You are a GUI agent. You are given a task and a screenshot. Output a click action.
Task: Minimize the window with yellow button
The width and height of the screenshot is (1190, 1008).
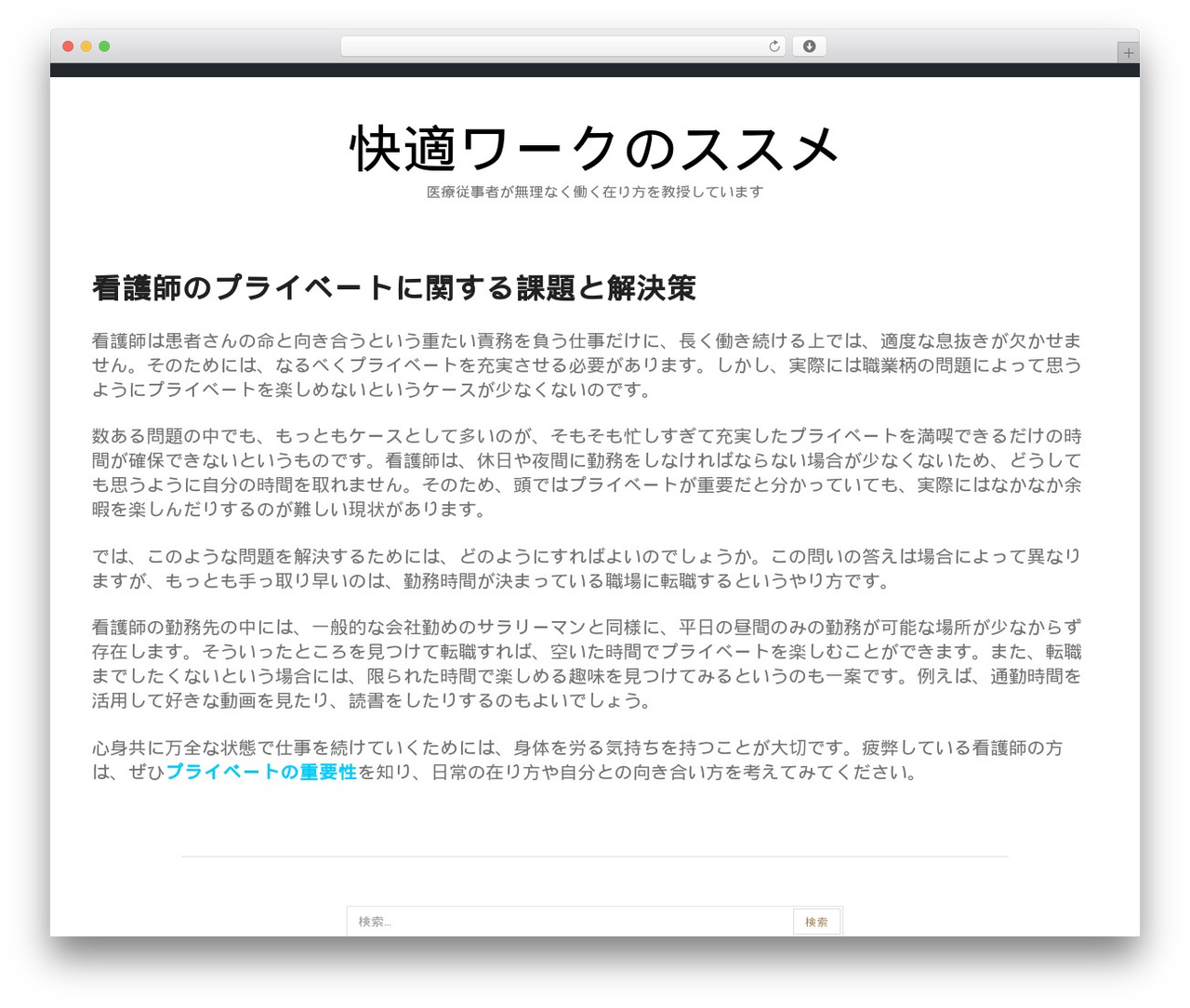pos(86,46)
